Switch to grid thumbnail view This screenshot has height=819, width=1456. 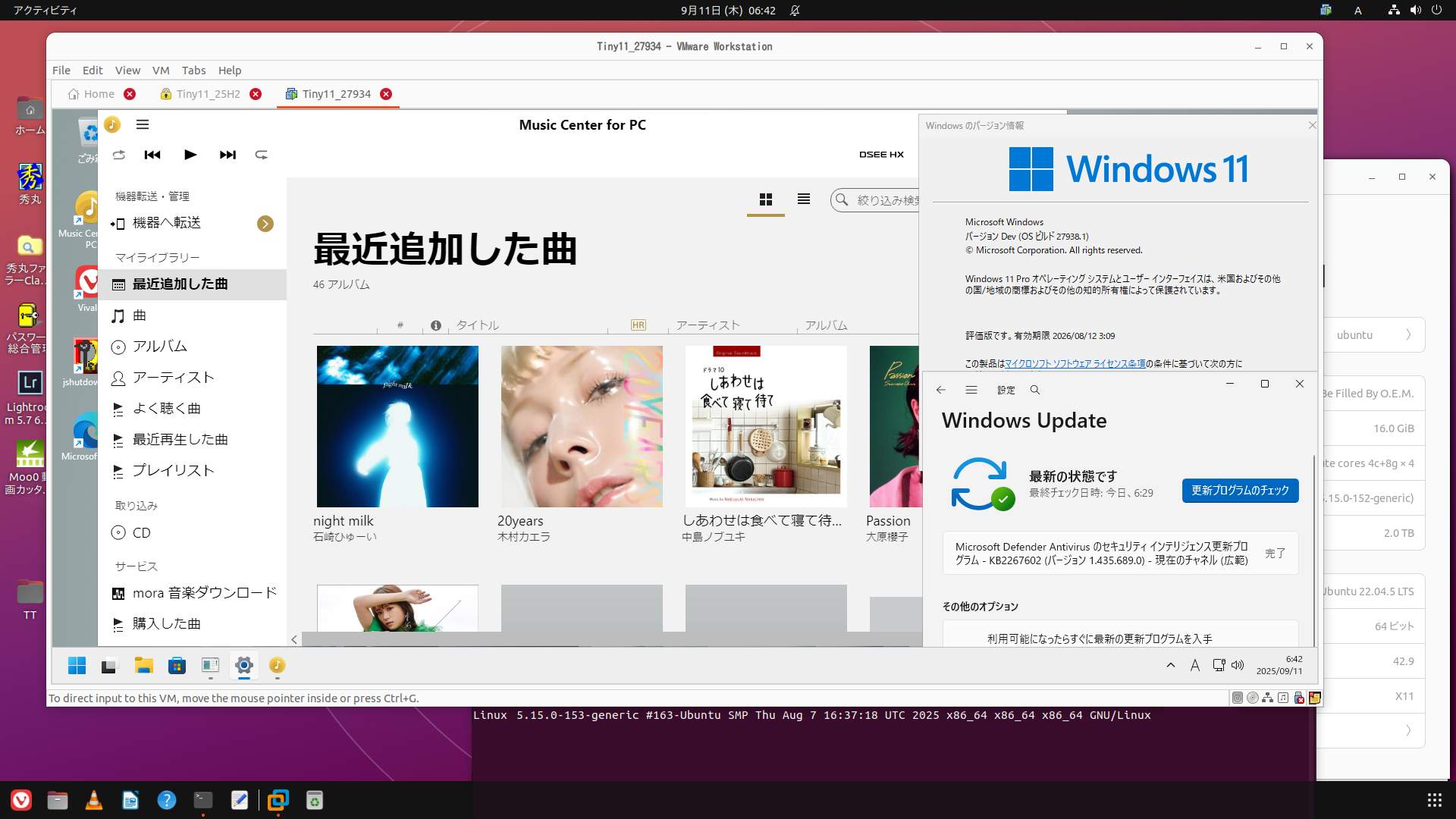766,199
